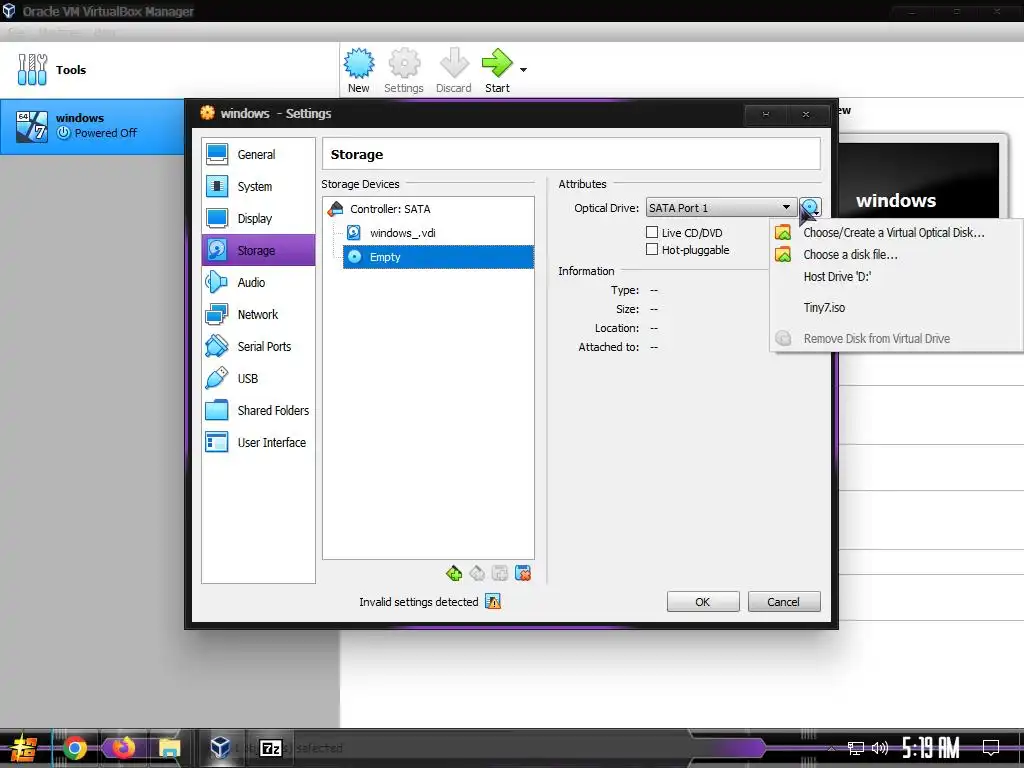Open the Shared Folders settings category

(x=258, y=410)
